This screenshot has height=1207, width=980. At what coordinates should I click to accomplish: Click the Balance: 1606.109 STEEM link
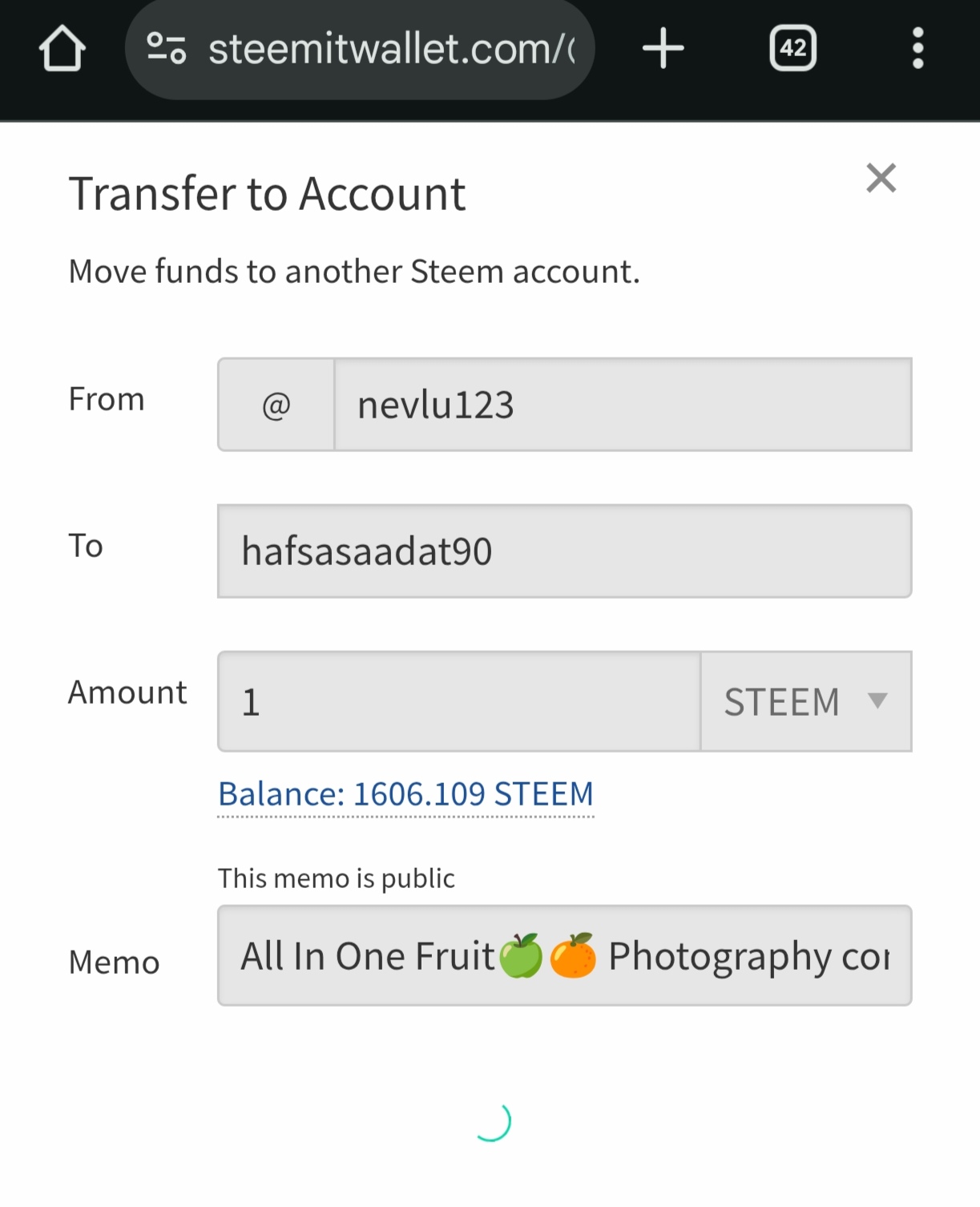[405, 794]
